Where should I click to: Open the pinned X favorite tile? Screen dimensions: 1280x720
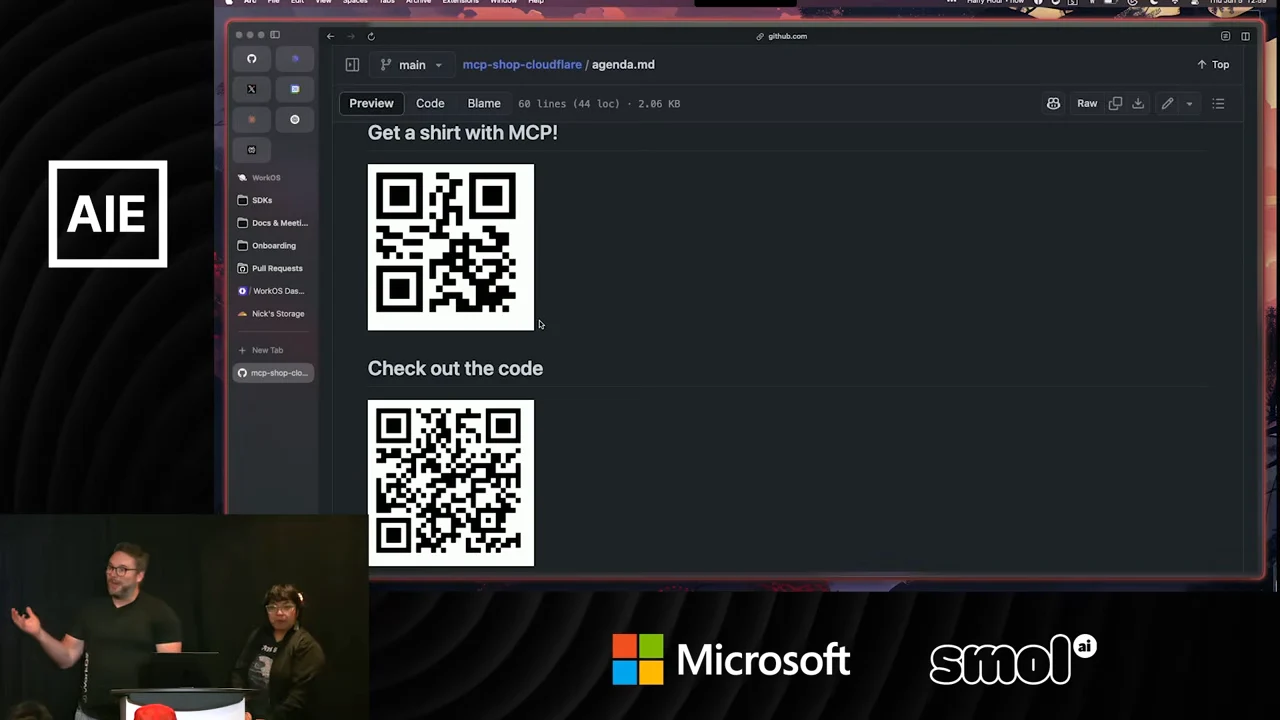pyautogui.click(x=252, y=89)
